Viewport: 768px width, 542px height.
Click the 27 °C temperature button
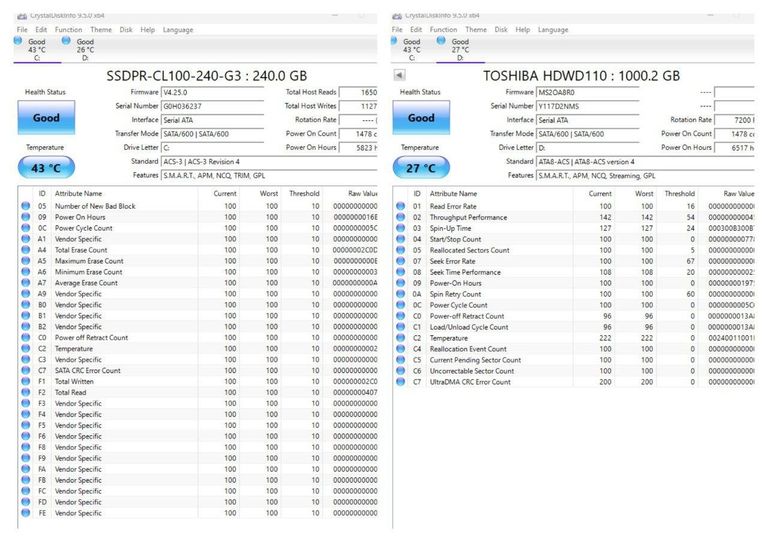click(x=421, y=168)
